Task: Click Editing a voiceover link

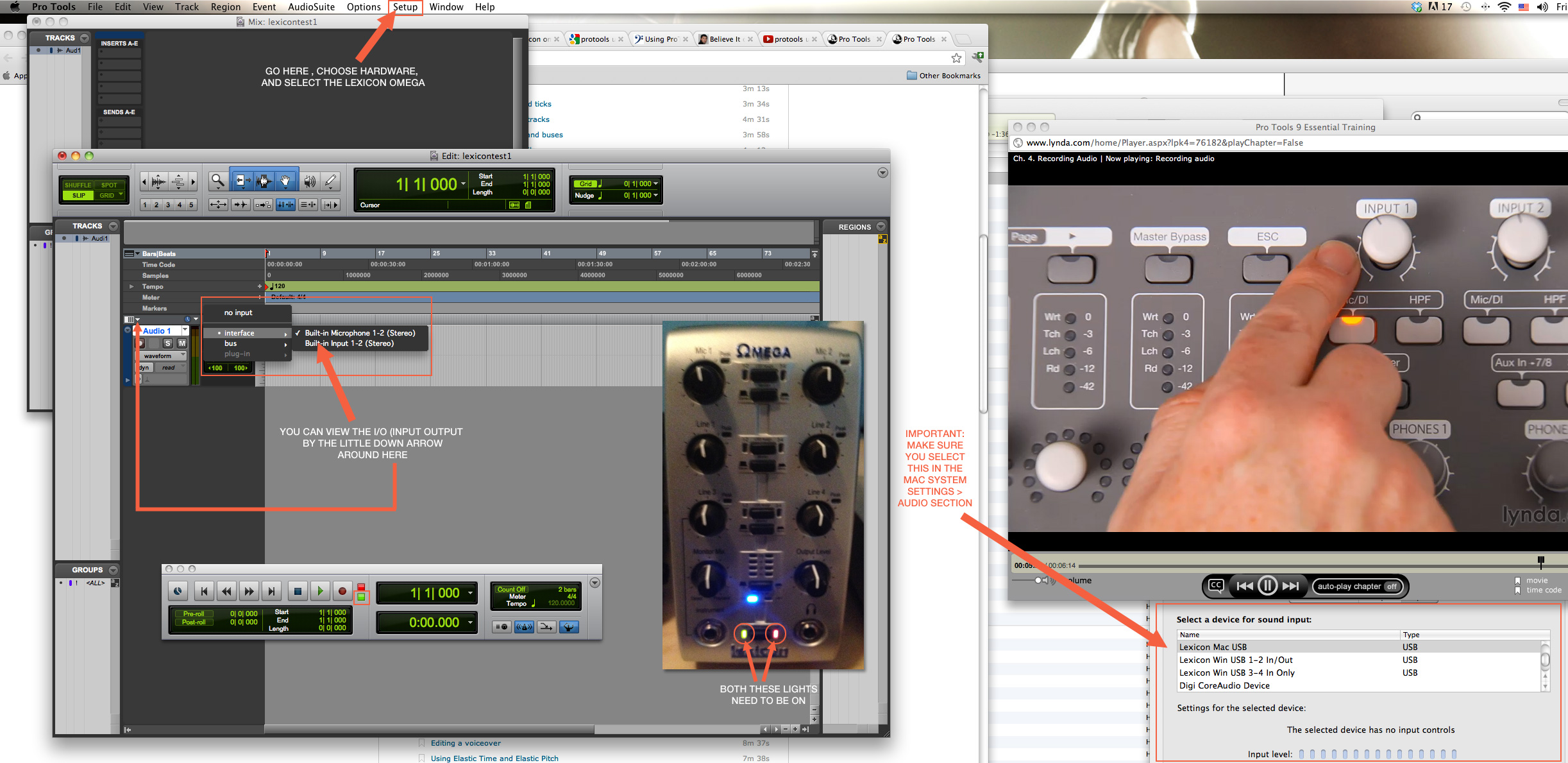Action: [x=466, y=743]
